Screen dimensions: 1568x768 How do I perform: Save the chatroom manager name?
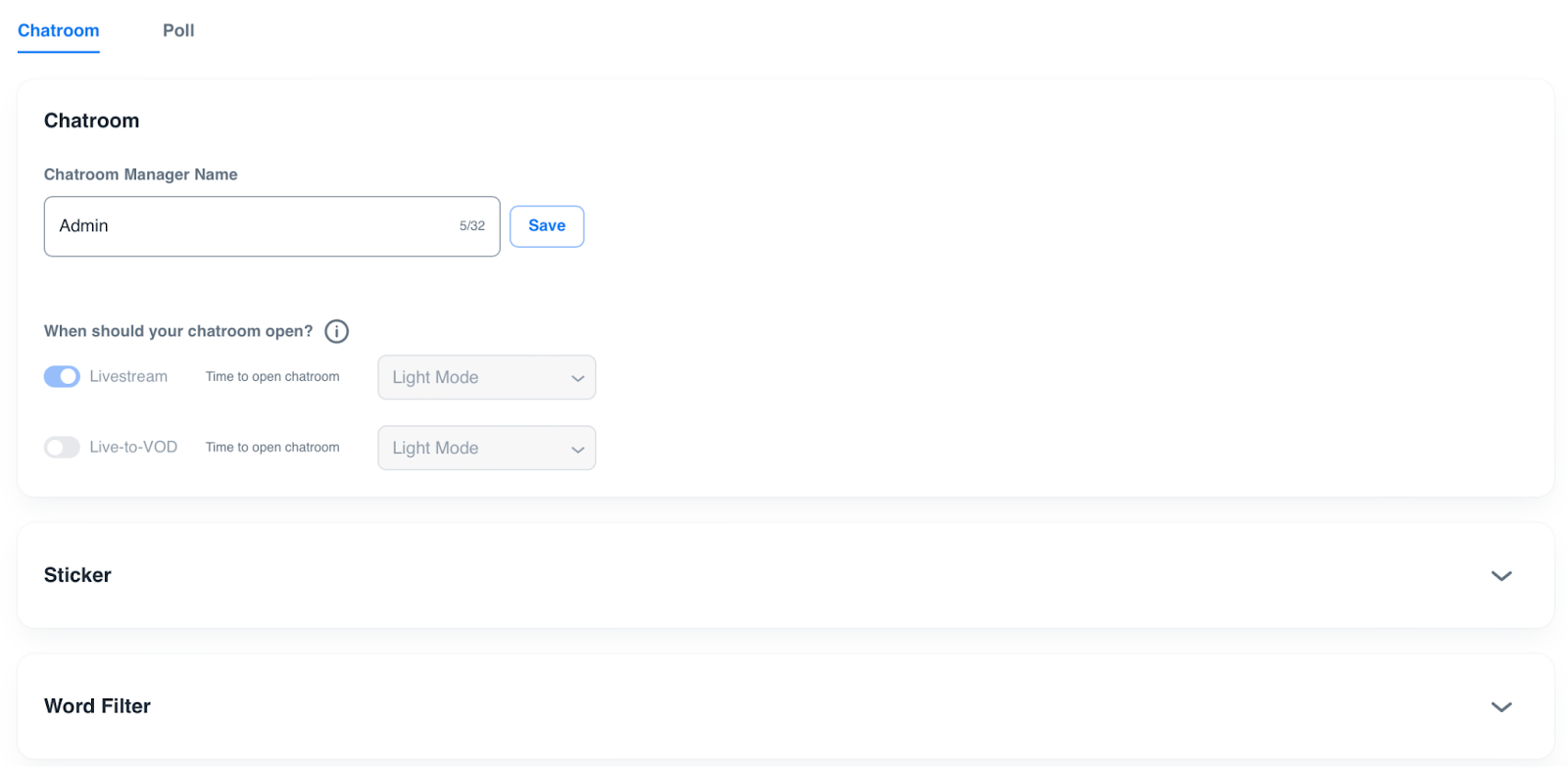547,226
